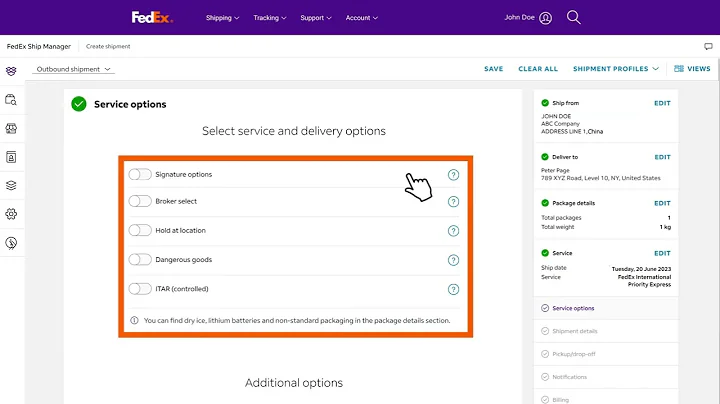
Task: Show help for Signature options
Action: coord(453,175)
